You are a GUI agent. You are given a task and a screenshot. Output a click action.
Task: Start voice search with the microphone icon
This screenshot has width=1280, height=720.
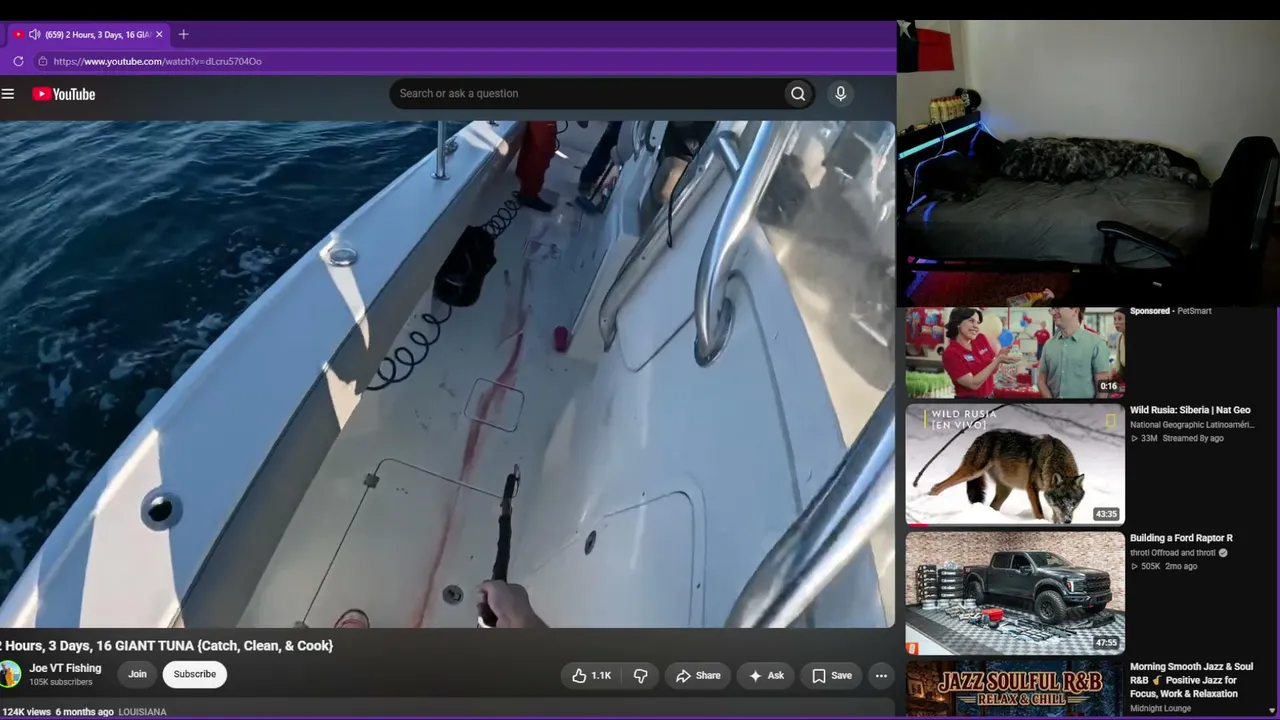point(840,94)
